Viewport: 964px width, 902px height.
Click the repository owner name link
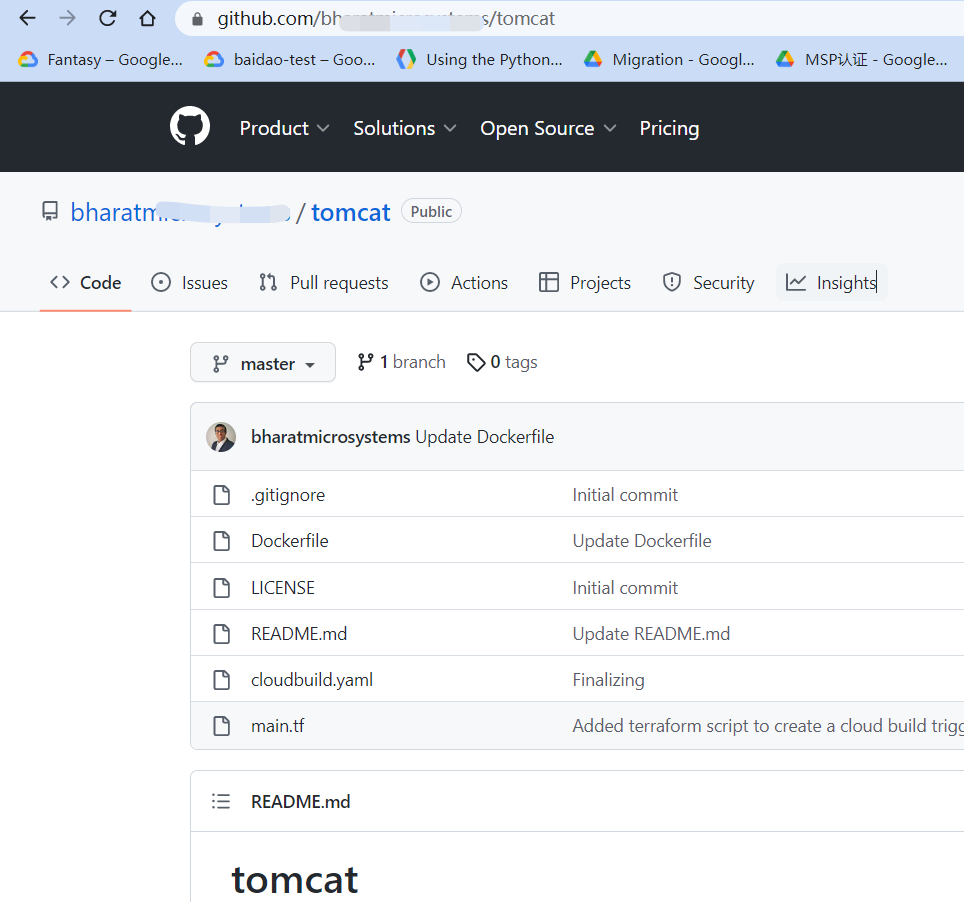click(x=180, y=212)
